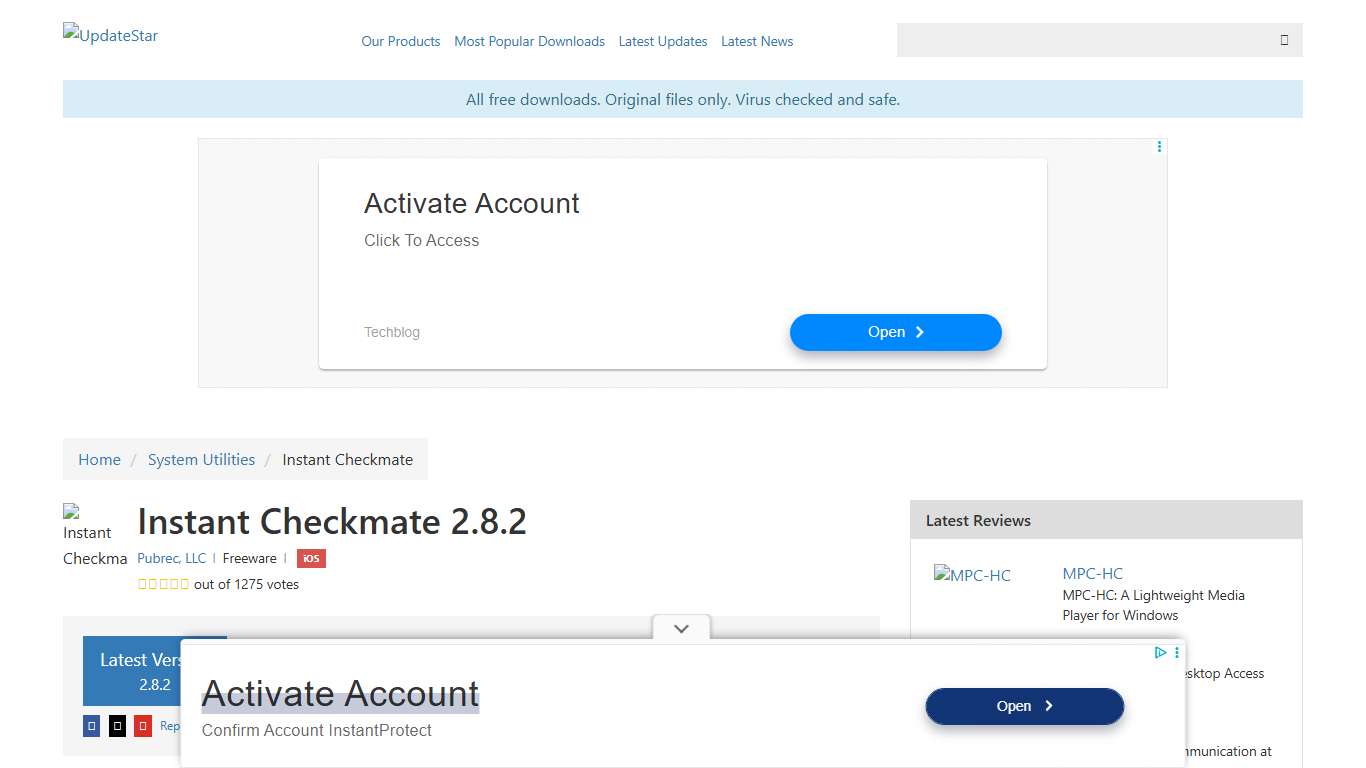
Task: Click the search icon in the top bar
Action: click(x=1283, y=39)
